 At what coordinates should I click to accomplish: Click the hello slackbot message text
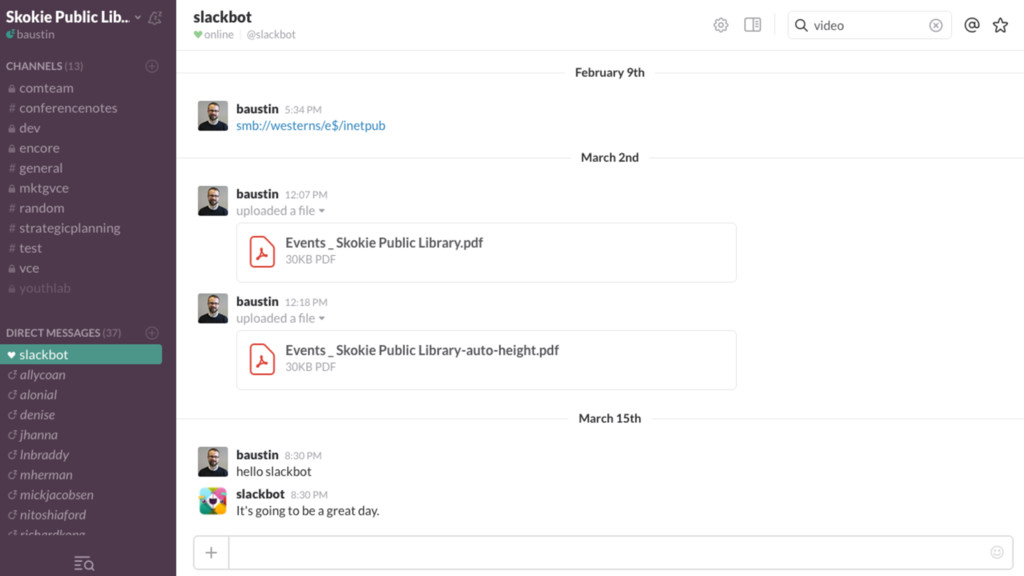pos(274,472)
